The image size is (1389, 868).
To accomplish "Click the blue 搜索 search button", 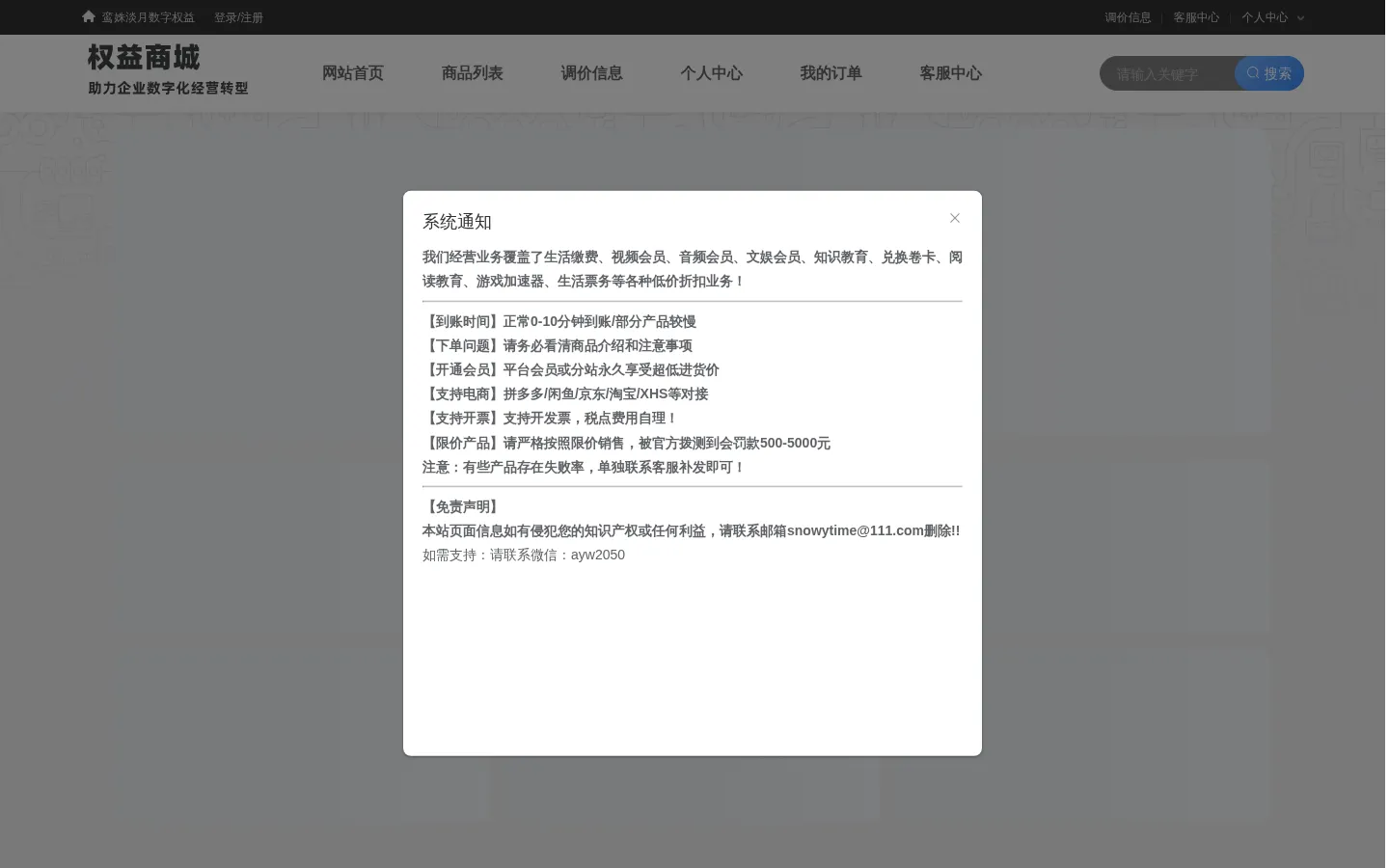I will click(x=1269, y=73).
